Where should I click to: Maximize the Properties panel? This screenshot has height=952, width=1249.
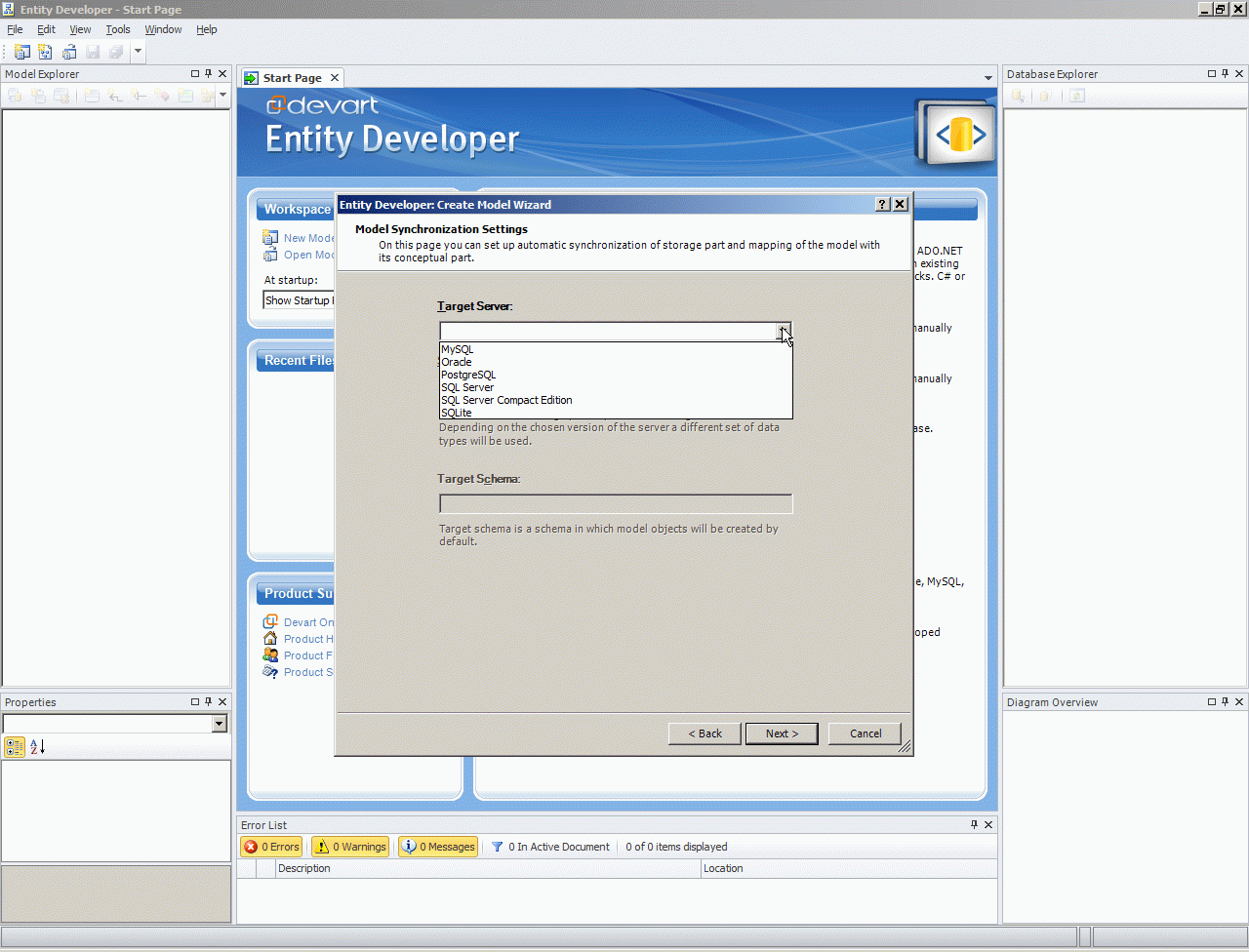pyautogui.click(x=194, y=702)
